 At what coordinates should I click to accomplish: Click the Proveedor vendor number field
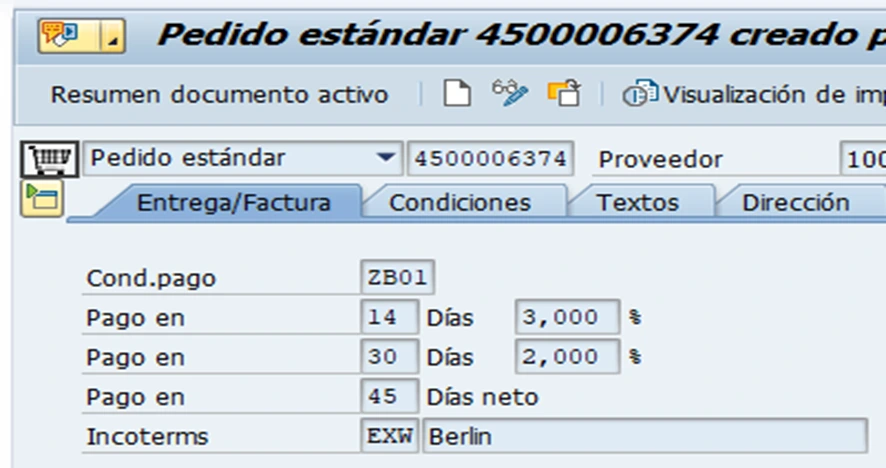[863, 159]
